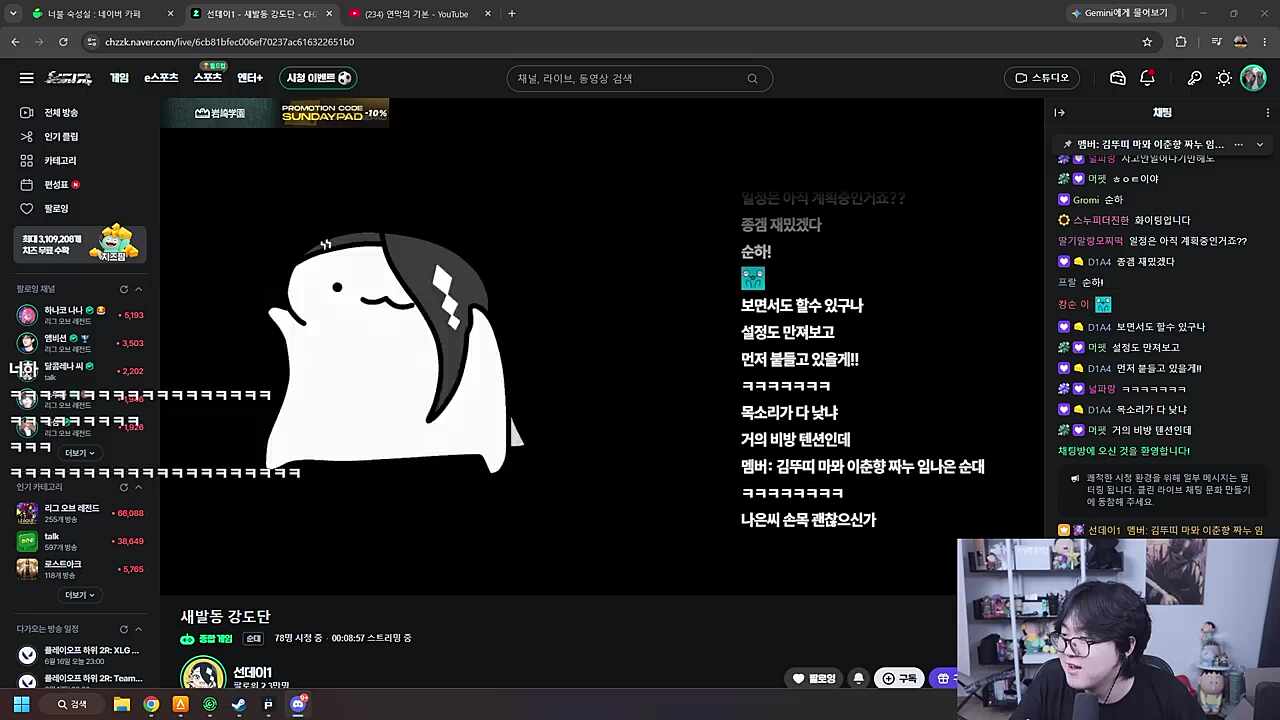
Task: Click the Chzzk logo
Action: [x=69, y=78]
